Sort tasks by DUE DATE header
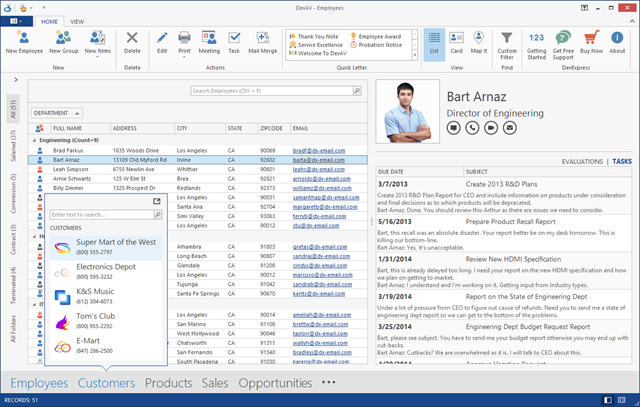Image resolution: width=640 pixels, height=407 pixels. tap(420, 172)
